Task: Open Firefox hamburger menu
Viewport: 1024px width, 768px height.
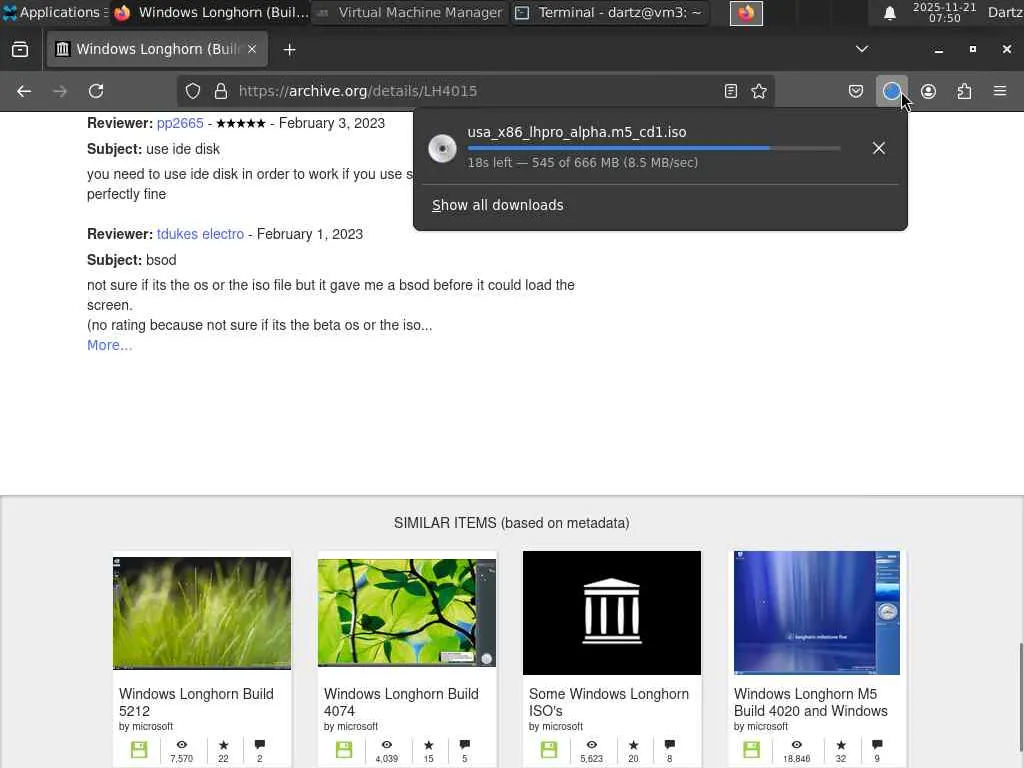Action: (1000, 91)
